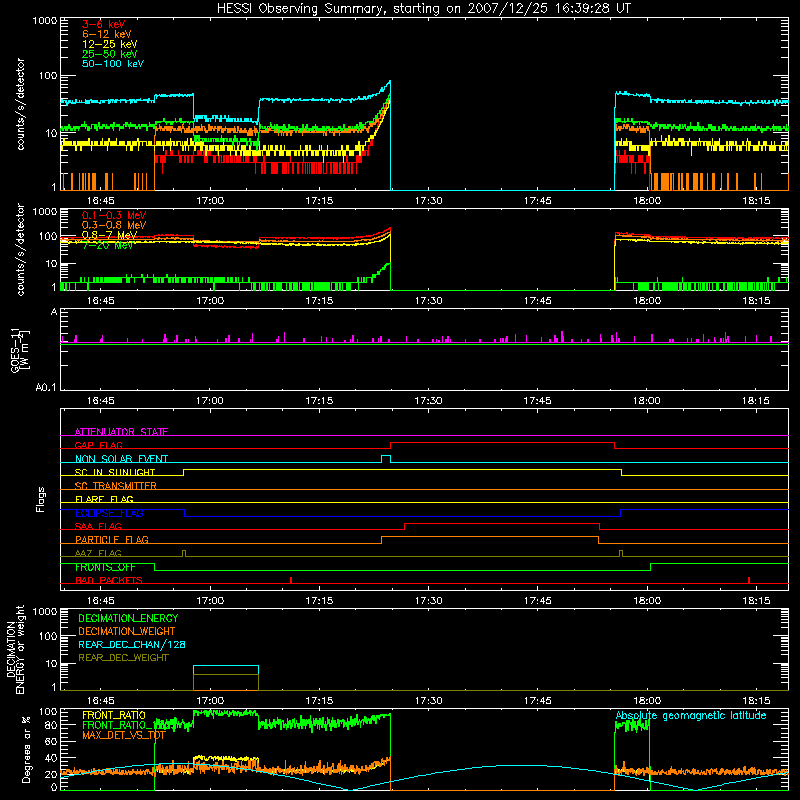Viewport: 800px width, 800px height.
Task: Select the NON_SOLAR_EVENT flag label
Action: point(121,459)
